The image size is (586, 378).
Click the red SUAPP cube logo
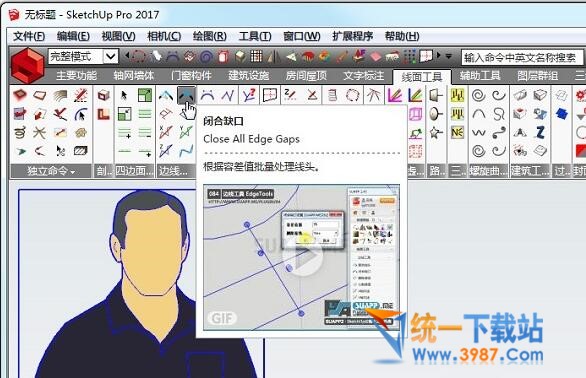[27, 66]
